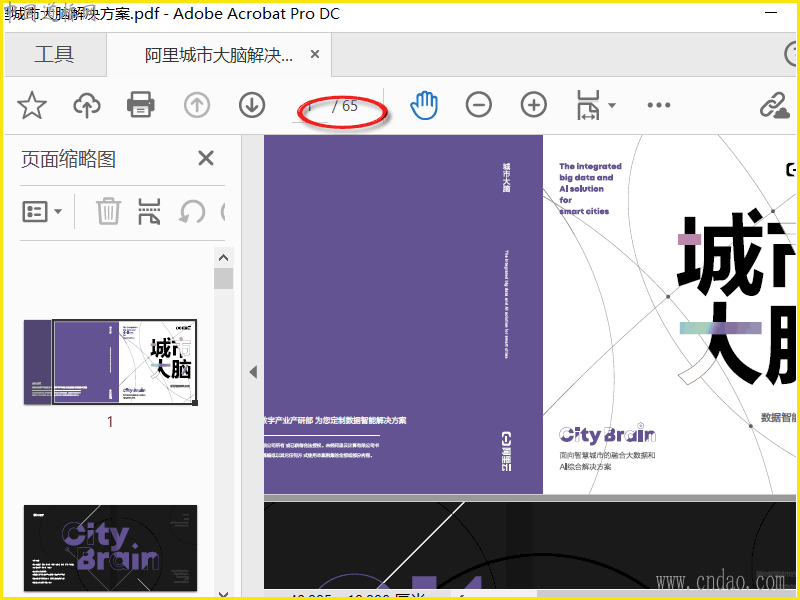800x600 pixels.
Task: Close the 页面缩略图 panel
Action: 206,158
